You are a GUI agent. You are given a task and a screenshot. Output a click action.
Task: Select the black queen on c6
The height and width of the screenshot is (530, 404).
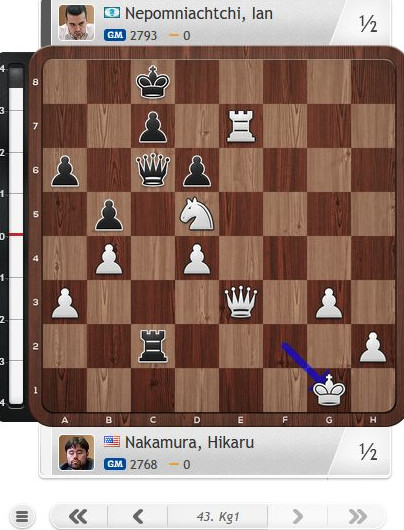coord(153,170)
